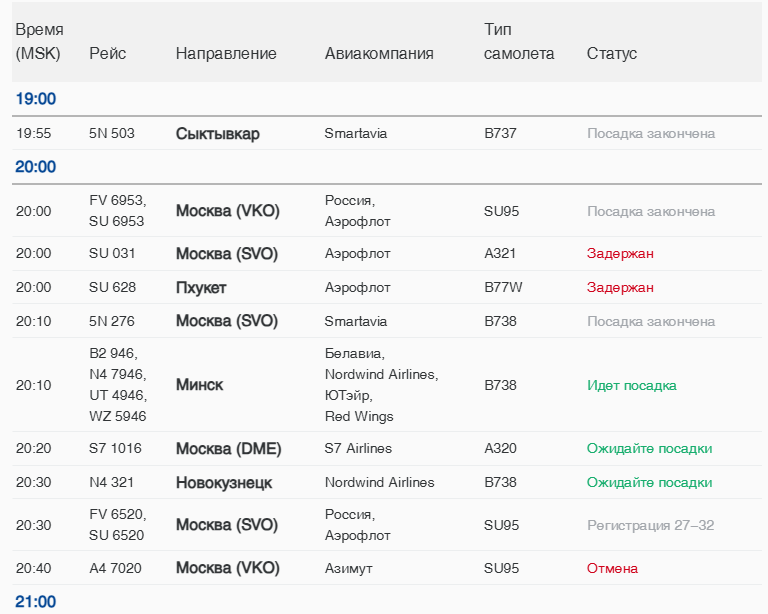
Task: Click S7 Airlines airline name
Action: (358, 448)
